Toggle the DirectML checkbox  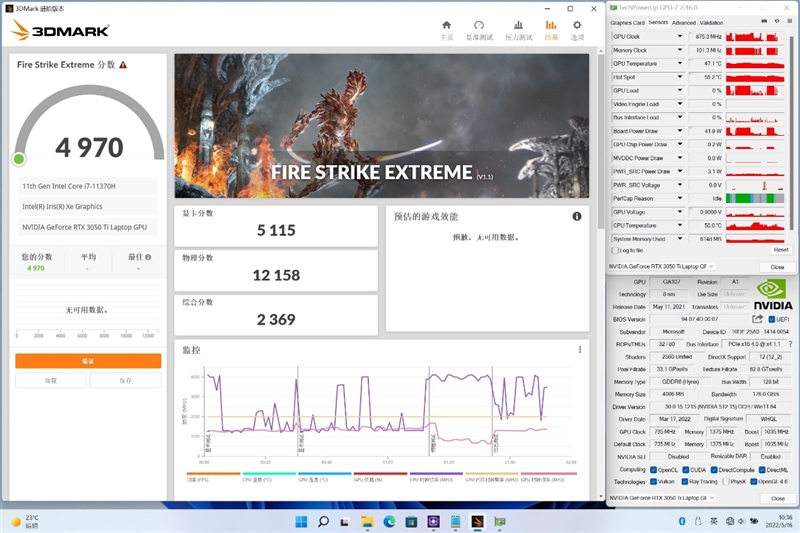tap(762, 470)
